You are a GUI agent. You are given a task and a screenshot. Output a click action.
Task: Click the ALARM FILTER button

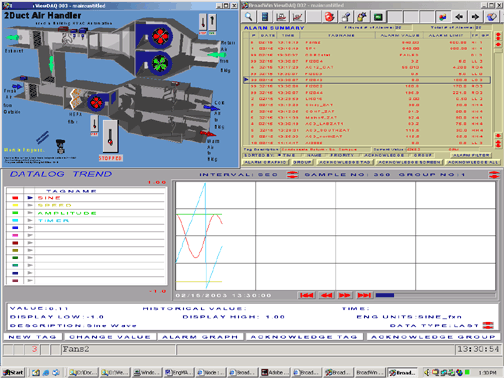click(471, 155)
